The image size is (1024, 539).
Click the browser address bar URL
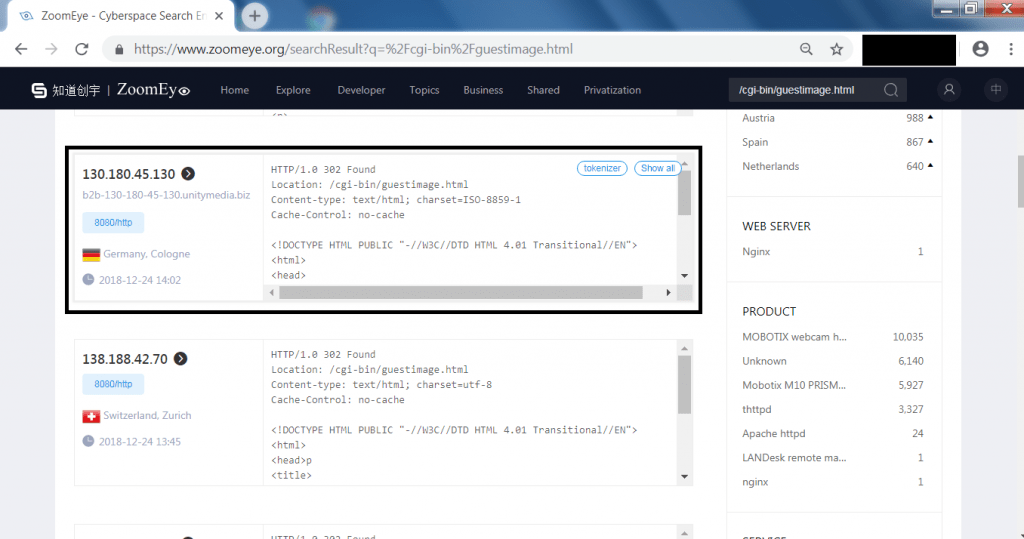(x=353, y=49)
